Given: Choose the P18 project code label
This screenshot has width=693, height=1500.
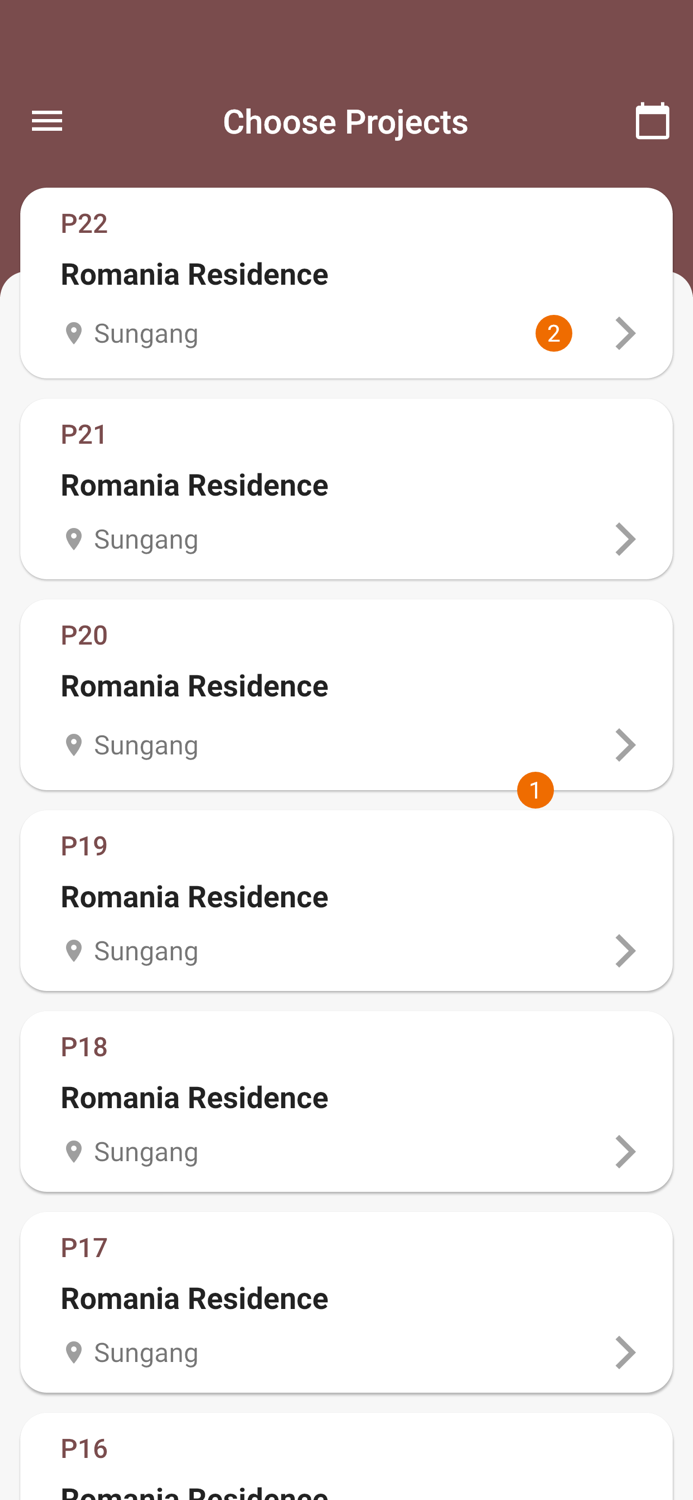Looking at the screenshot, I should pyautogui.click(x=84, y=1047).
